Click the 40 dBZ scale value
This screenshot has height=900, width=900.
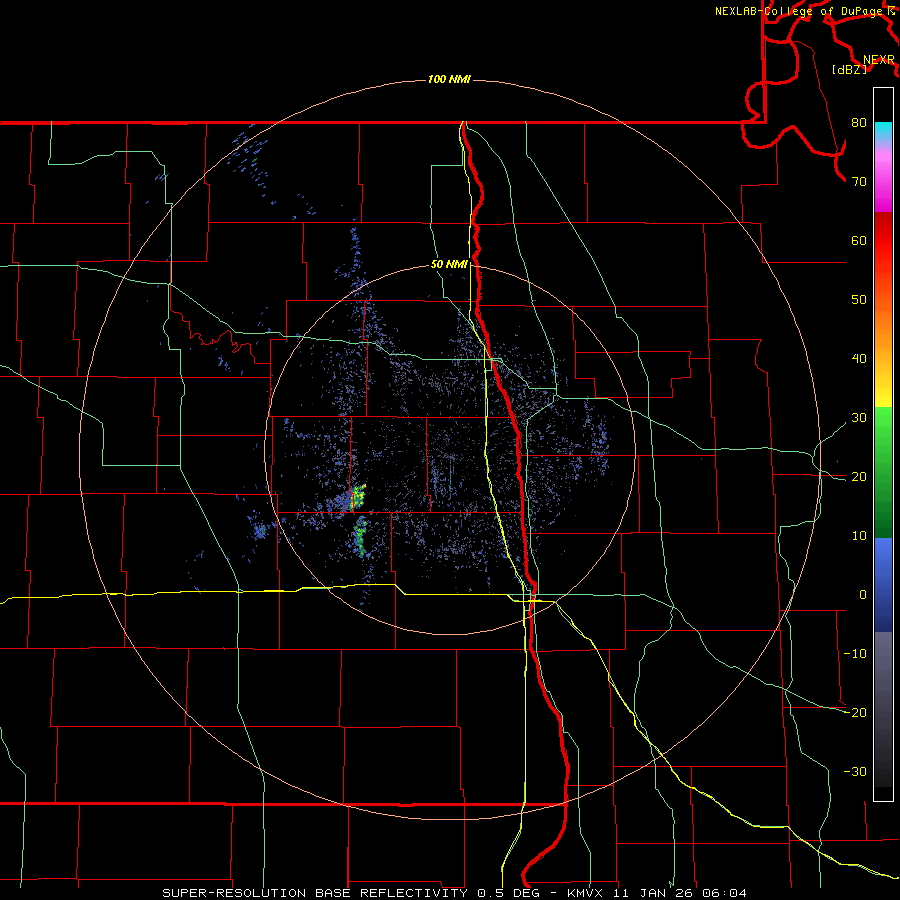[x=859, y=359]
